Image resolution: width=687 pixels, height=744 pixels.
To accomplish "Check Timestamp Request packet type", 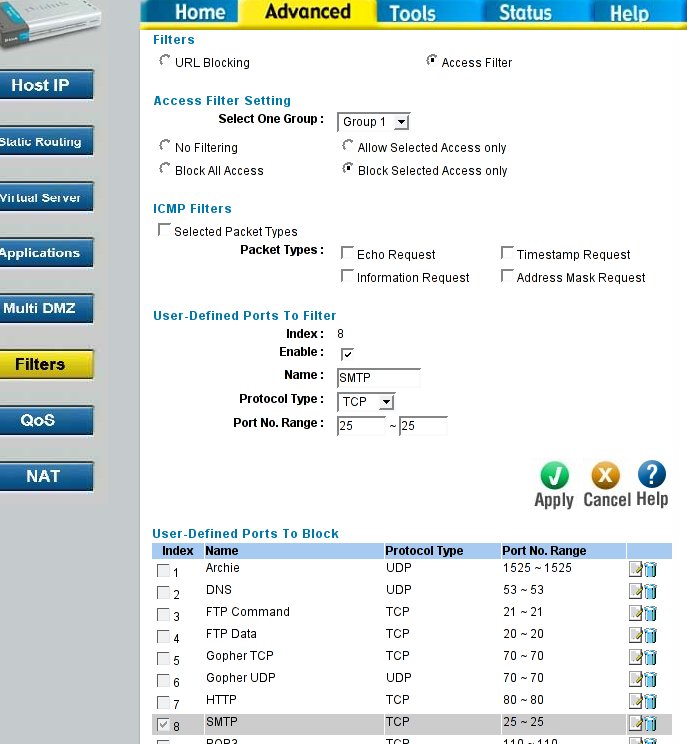I will 507,253.
